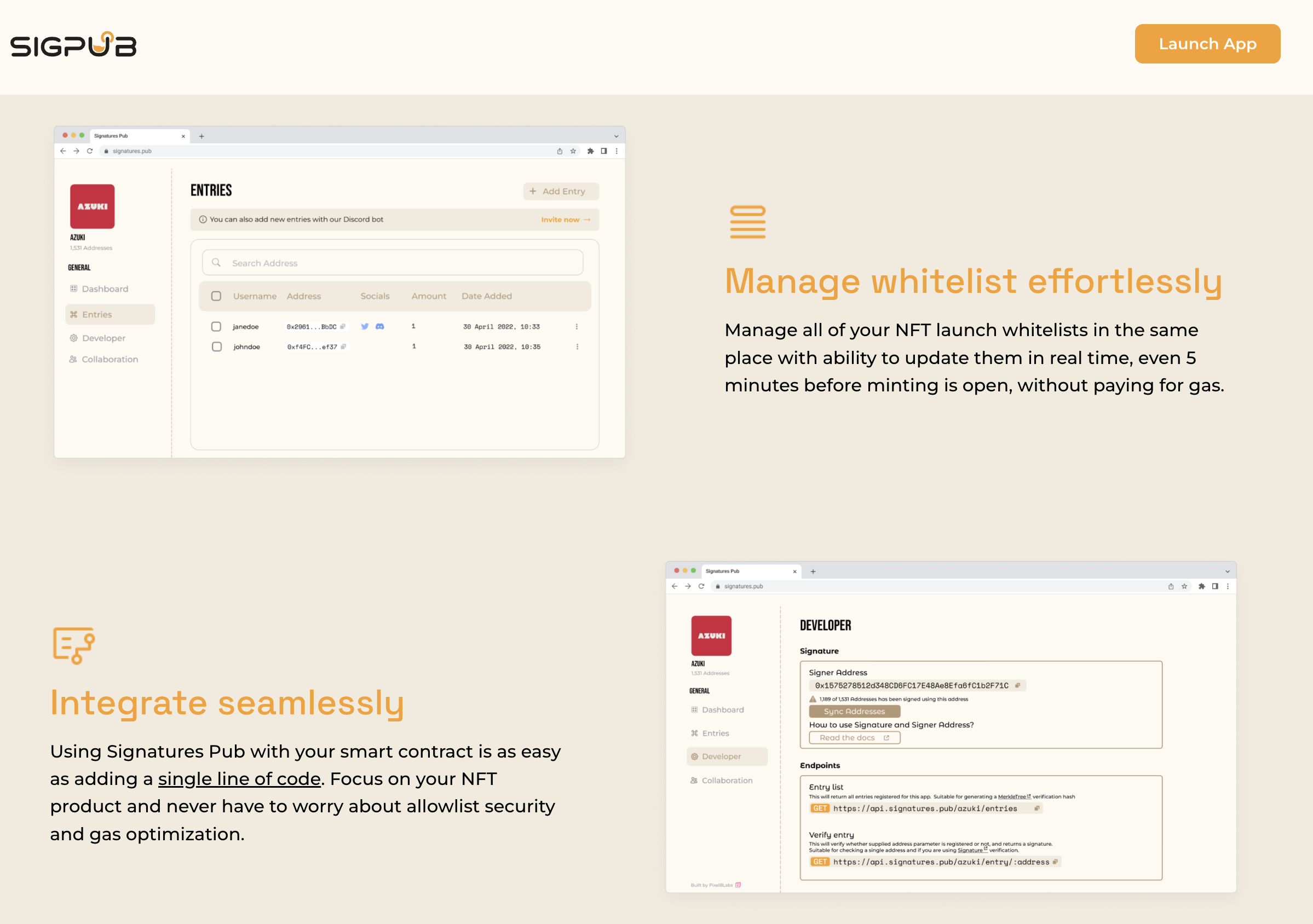Screen dimensions: 1313x924
Task: Open Collaboration in the Entries screenshot sidebar
Action: tap(104, 359)
